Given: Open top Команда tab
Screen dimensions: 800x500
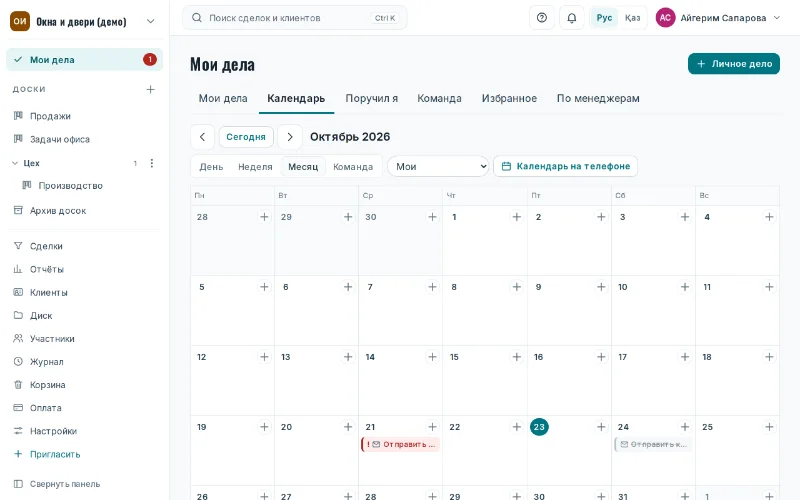Looking at the screenshot, I should pos(439,98).
